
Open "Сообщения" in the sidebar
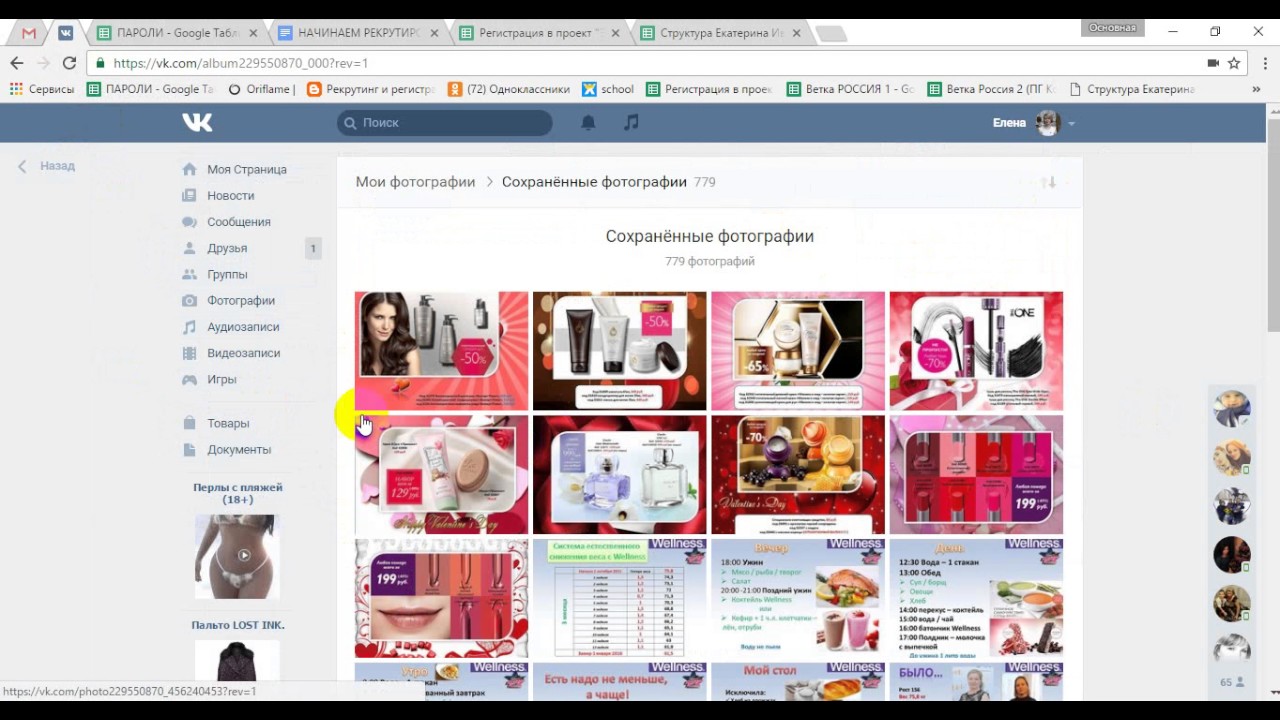pyautogui.click(x=238, y=222)
